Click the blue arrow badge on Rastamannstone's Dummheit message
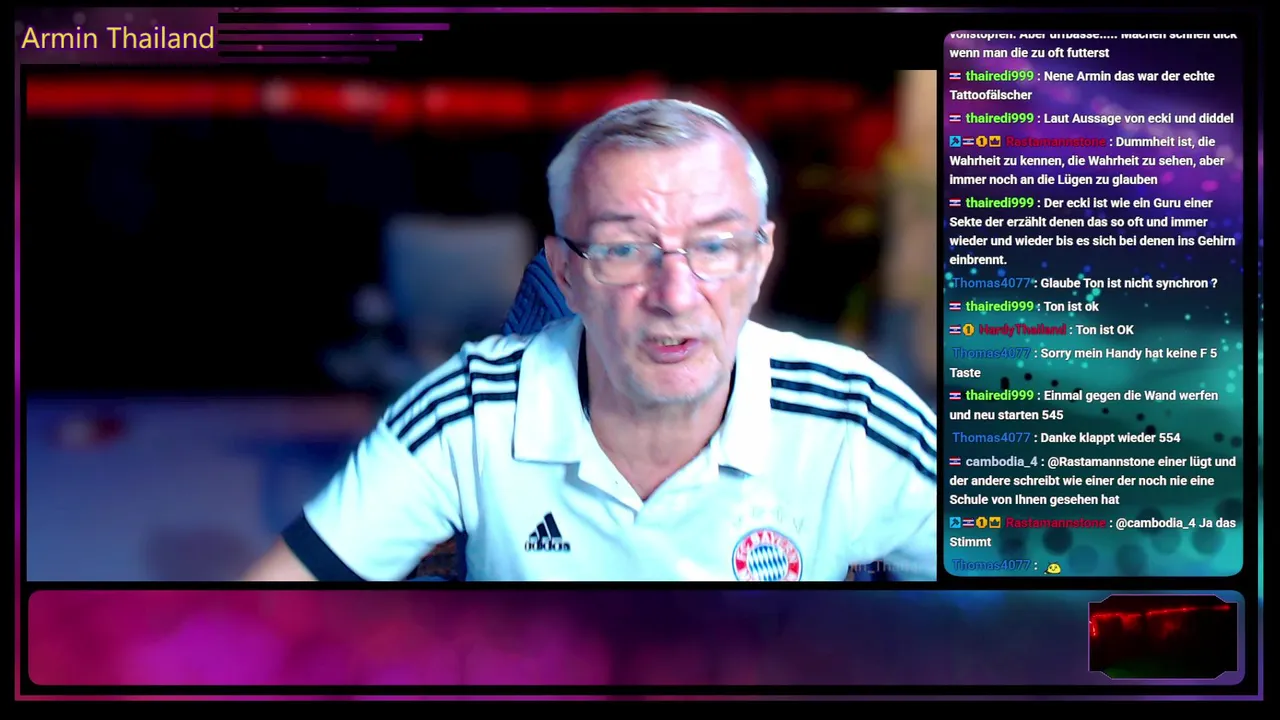Image resolution: width=1280 pixels, height=720 pixels. [955, 142]
